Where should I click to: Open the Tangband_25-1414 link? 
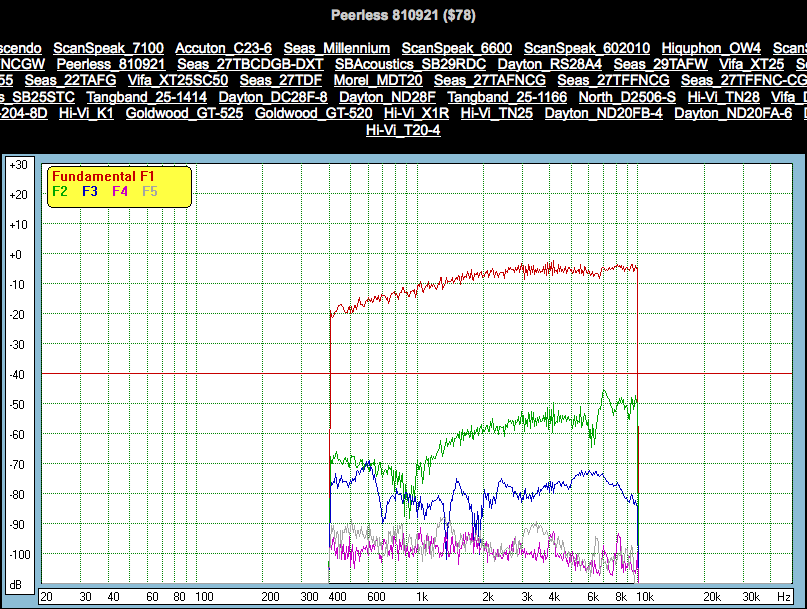click(147, 97)
